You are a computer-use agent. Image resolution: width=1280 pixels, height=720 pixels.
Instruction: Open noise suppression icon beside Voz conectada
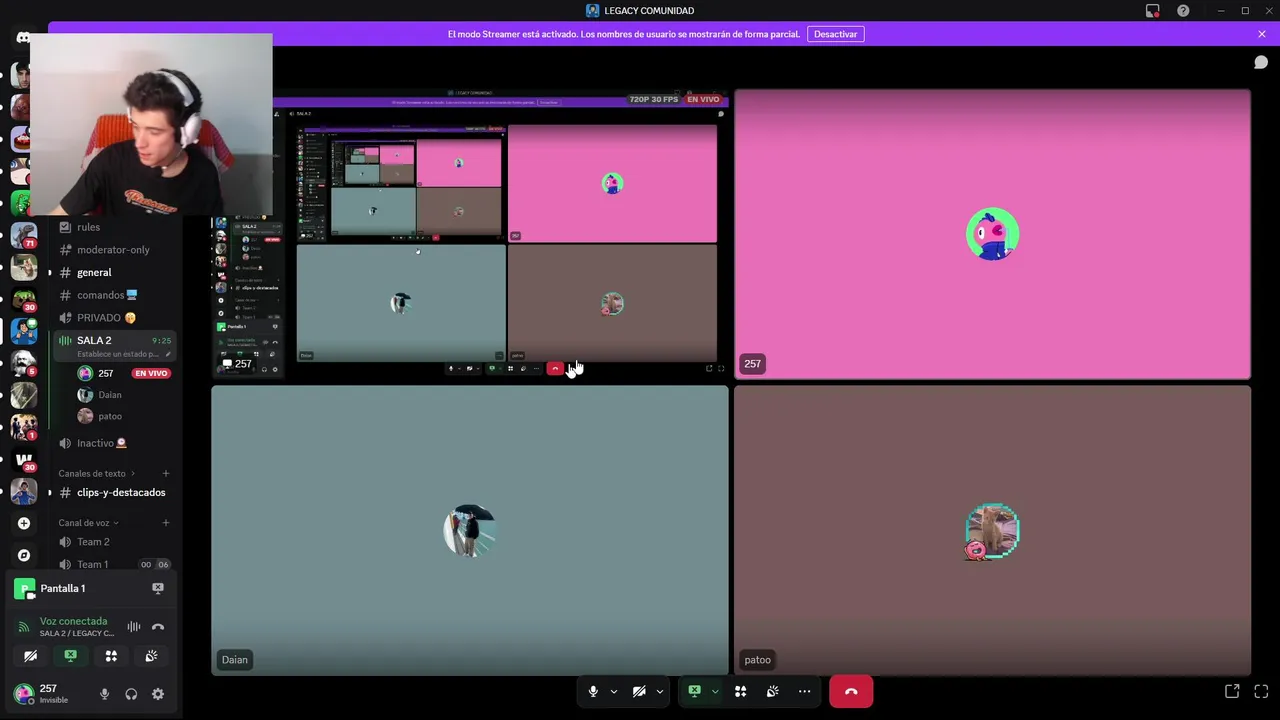click(134, 627)
